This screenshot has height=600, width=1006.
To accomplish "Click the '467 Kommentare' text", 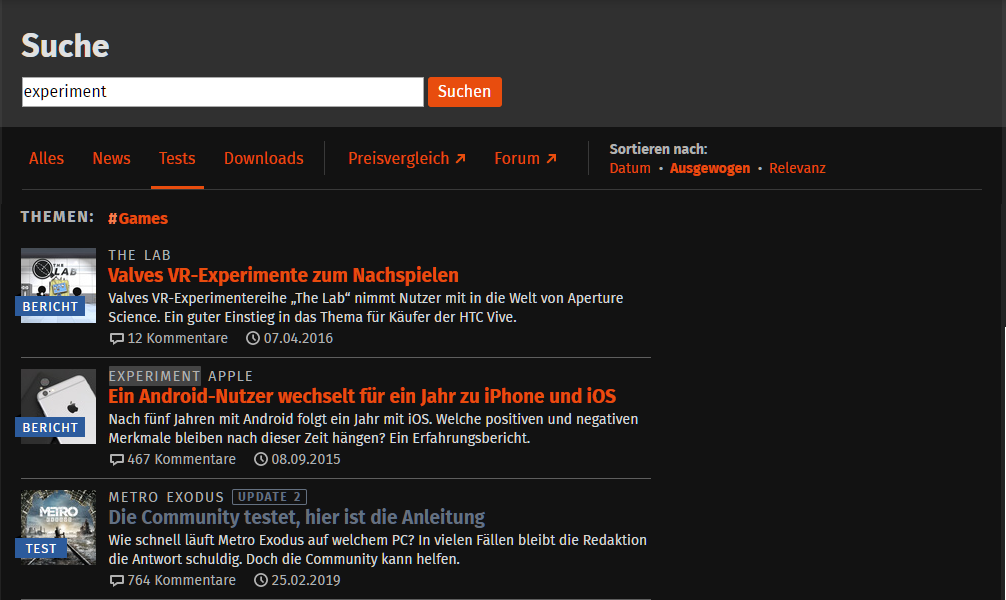I will point(182,459).
